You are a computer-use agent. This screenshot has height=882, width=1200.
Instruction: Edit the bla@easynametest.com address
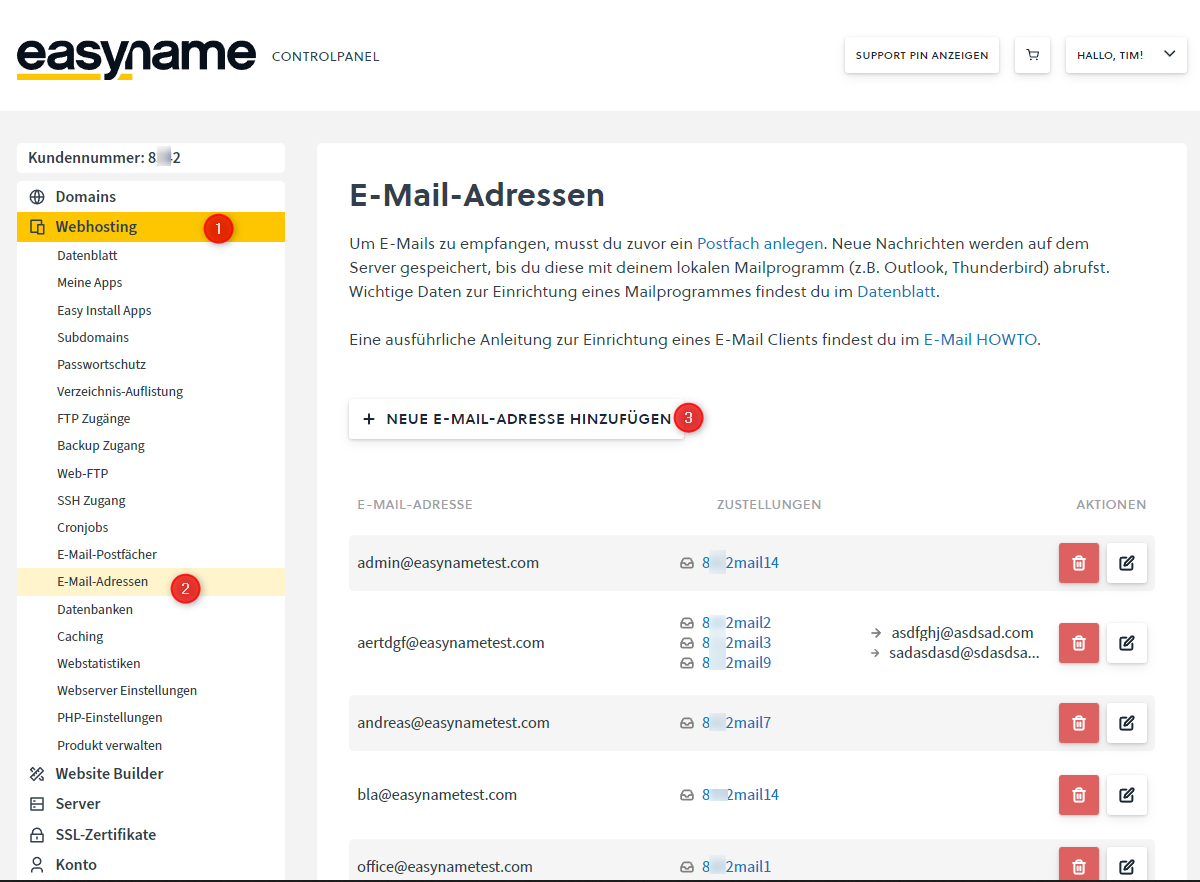1126,795
